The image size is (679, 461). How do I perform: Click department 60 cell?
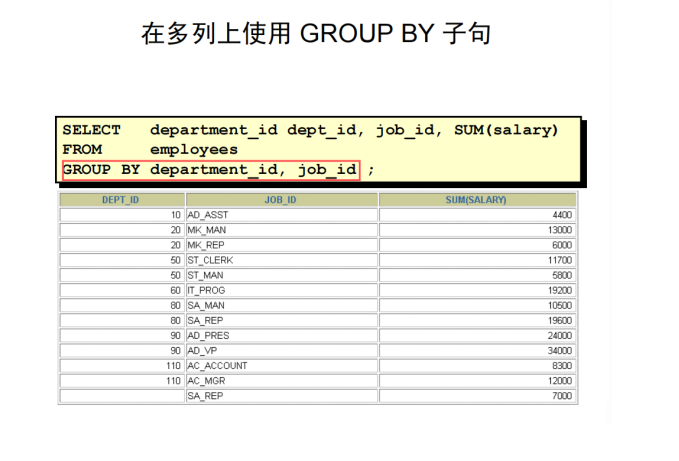122,290
